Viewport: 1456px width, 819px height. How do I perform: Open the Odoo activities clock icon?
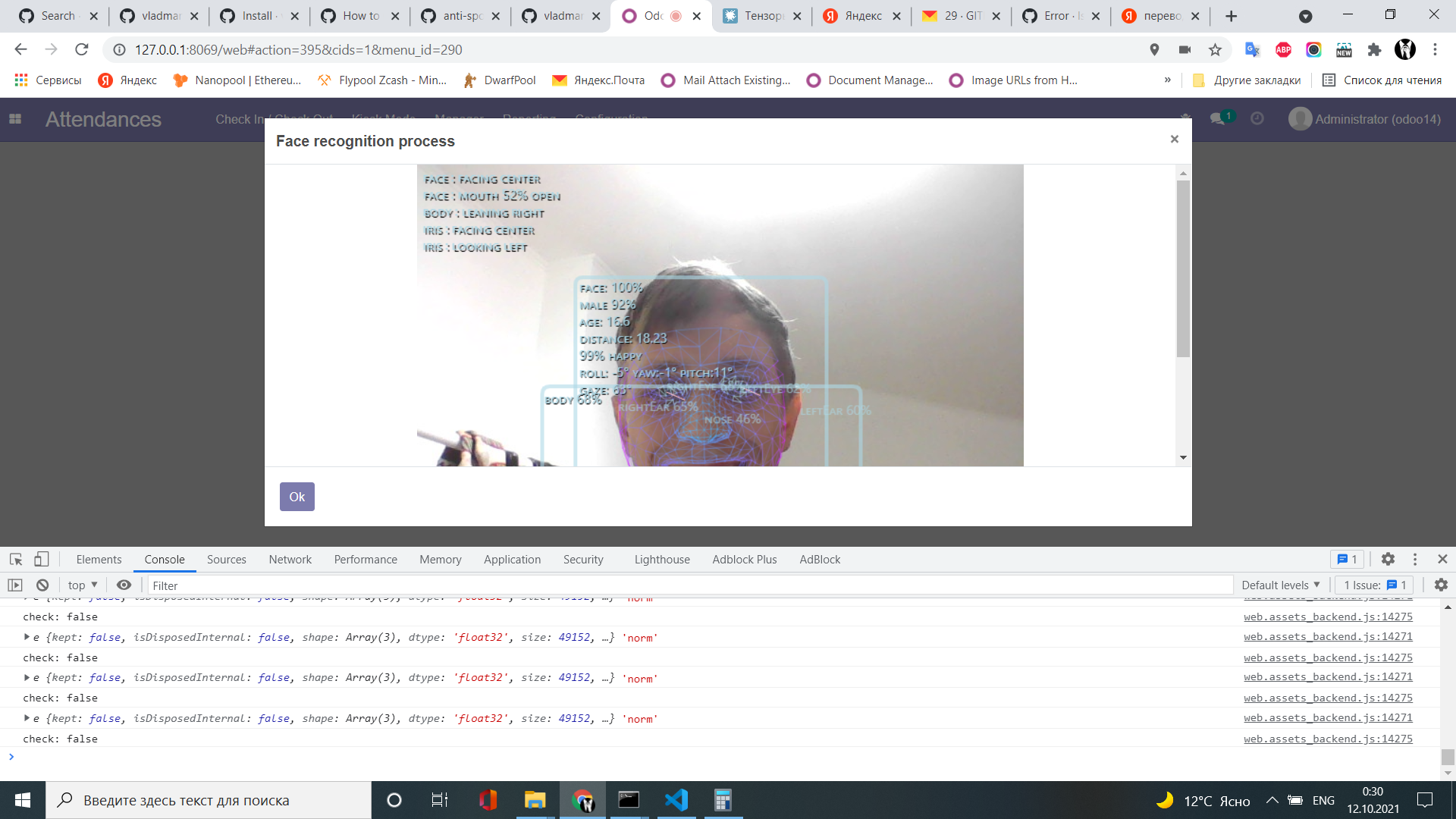pyautogui.click(x=1257, y=118)
